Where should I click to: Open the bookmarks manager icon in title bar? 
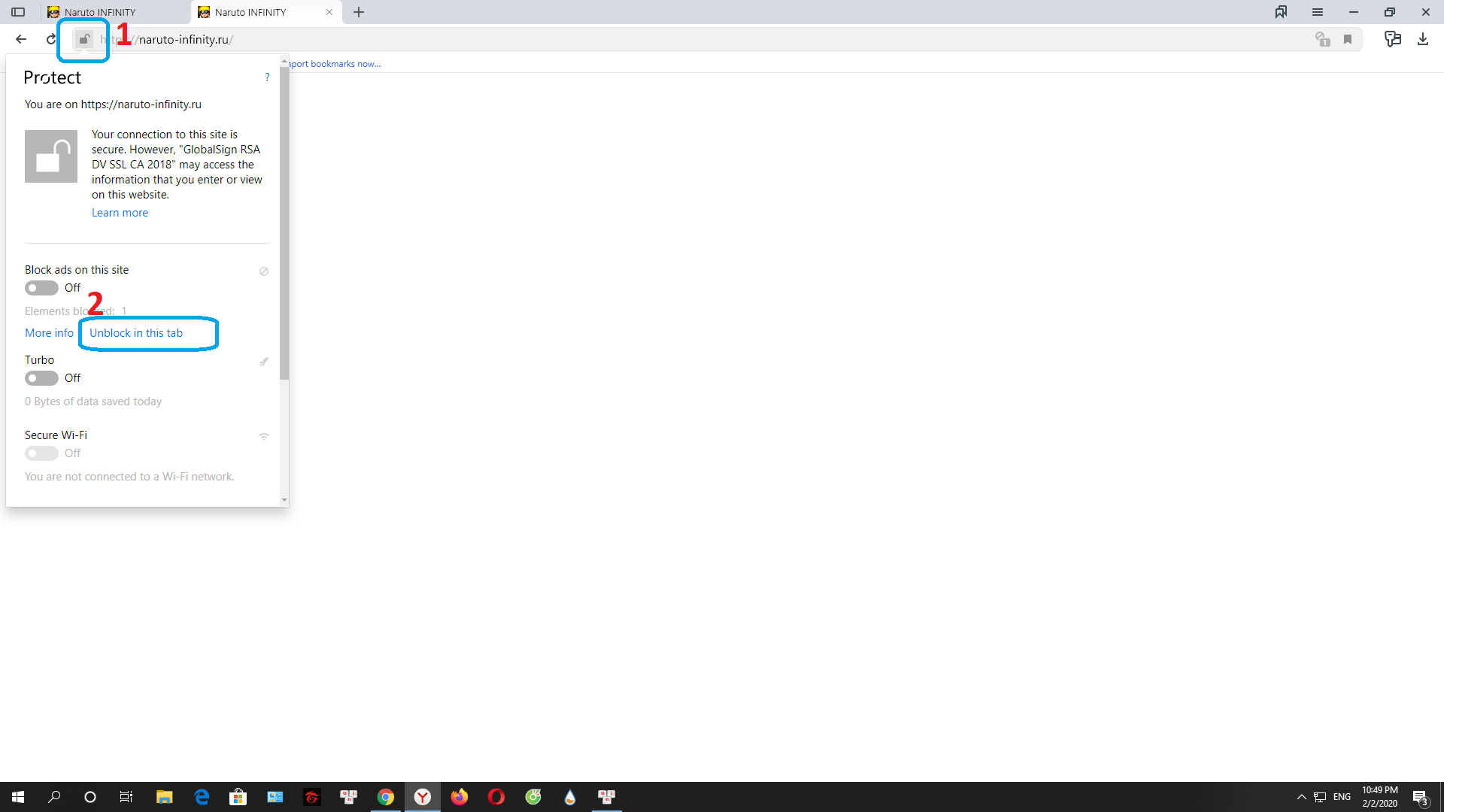pyautogui.click(x=1281, y=12)
